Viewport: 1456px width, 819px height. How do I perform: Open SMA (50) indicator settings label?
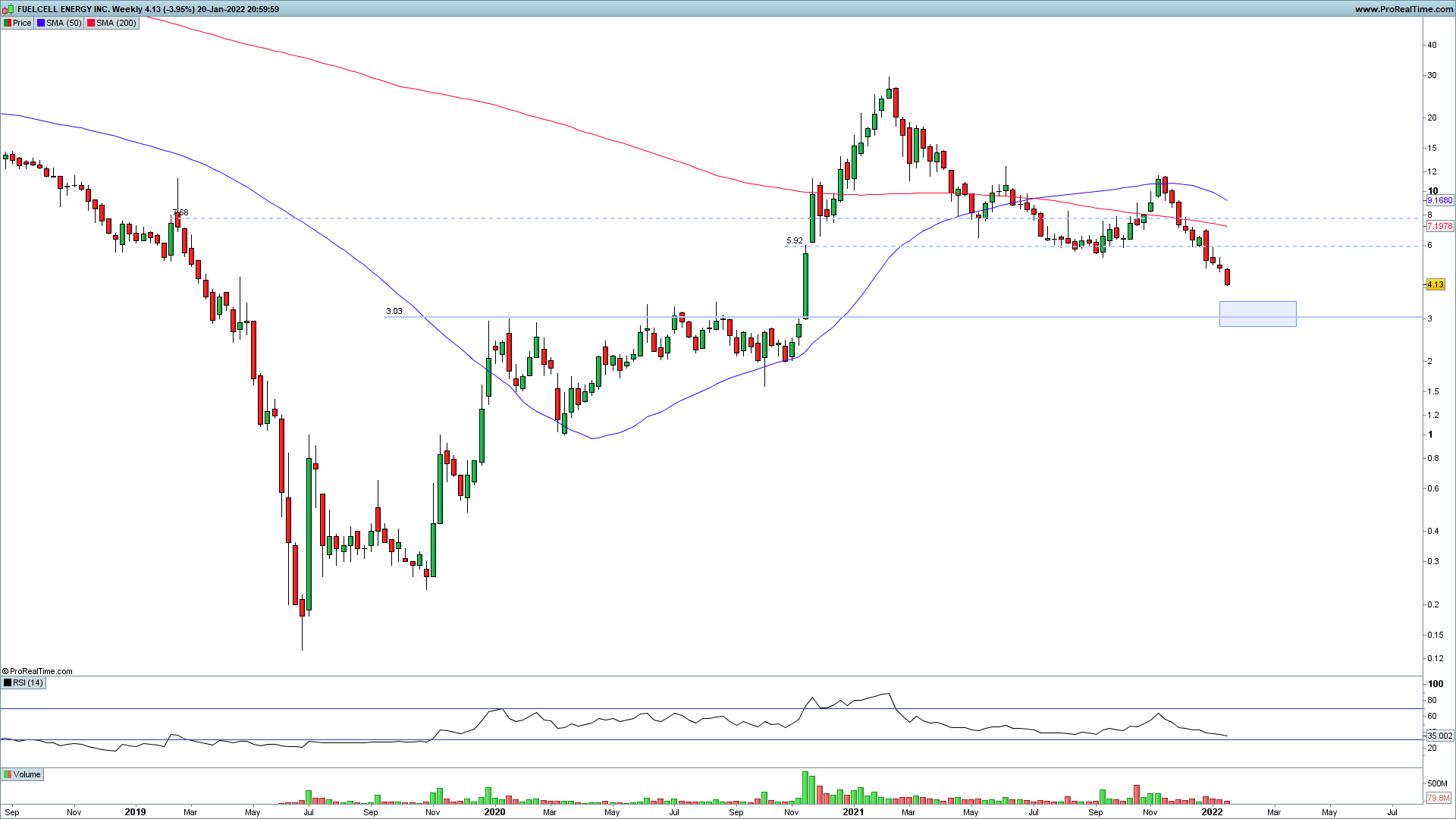click(64, 23)
